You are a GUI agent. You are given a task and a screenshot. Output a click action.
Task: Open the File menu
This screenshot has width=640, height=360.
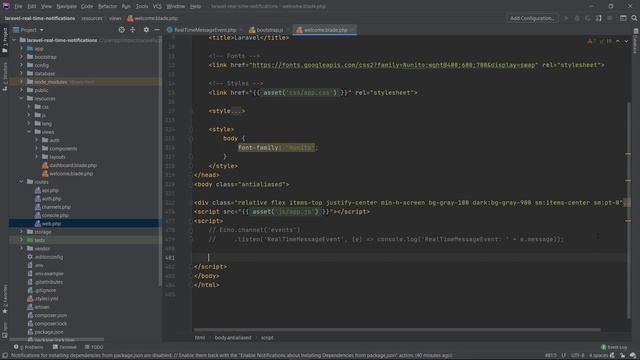(18, 6)
